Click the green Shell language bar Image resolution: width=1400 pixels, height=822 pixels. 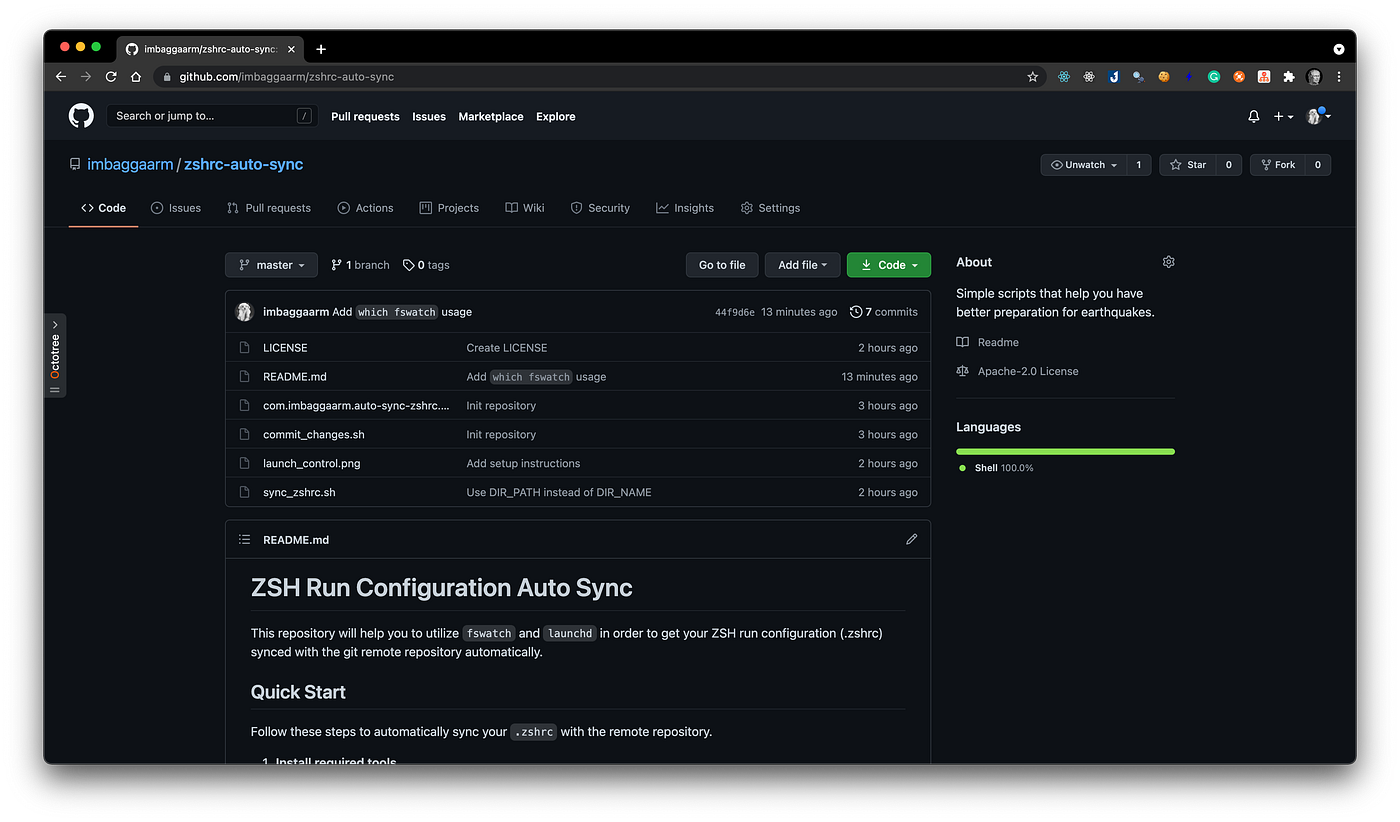[1065, 451]
